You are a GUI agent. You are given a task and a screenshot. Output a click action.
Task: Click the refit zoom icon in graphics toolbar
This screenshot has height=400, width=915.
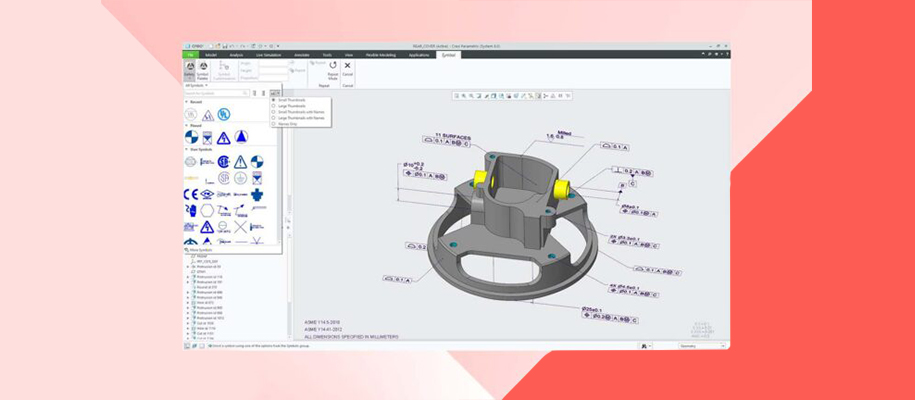pos(457,96)
